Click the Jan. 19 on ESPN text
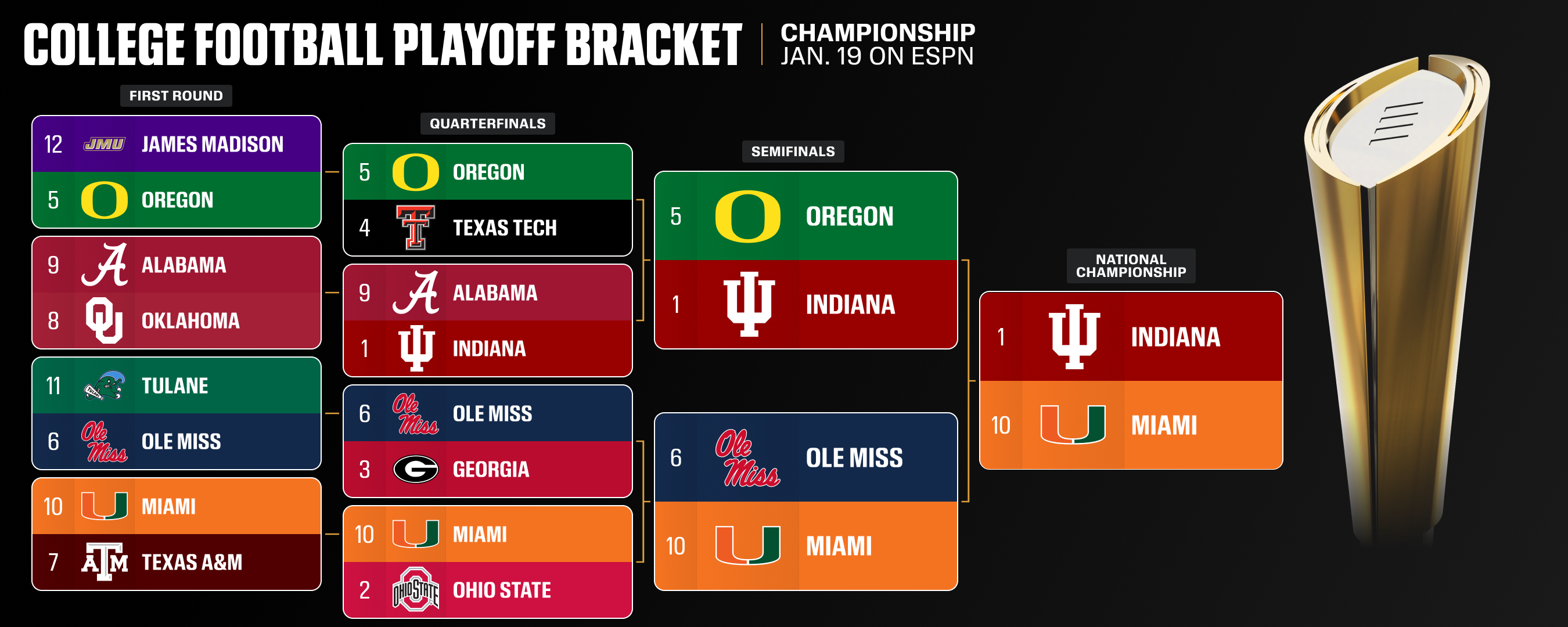Screen dimensions: 1568x627 (876, 57)
